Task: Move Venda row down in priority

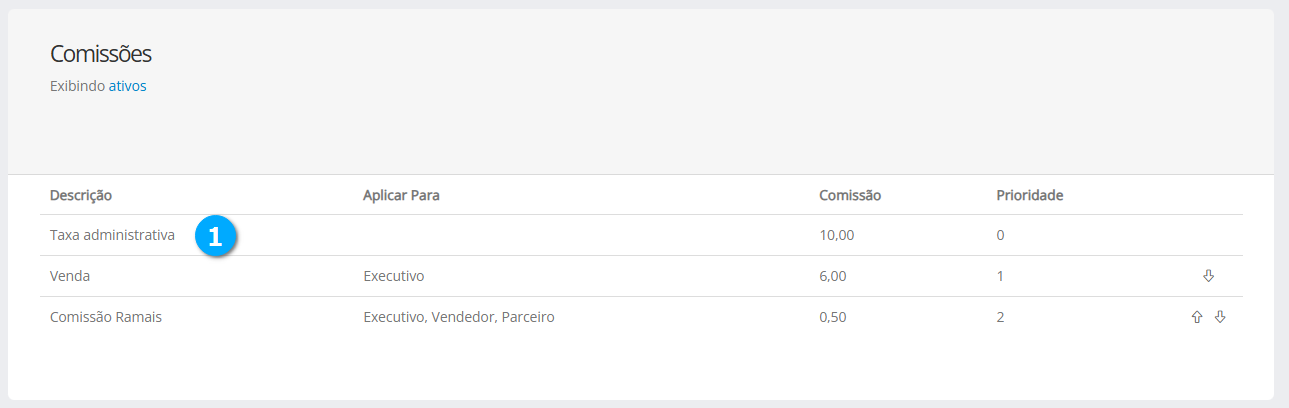Action: (1208, 276)
